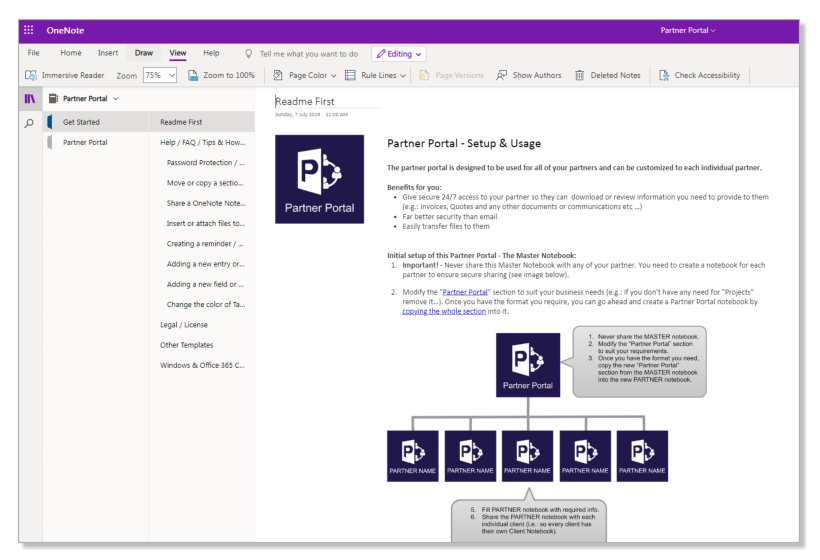Select the Get Started section

click(x=97, y=122)
